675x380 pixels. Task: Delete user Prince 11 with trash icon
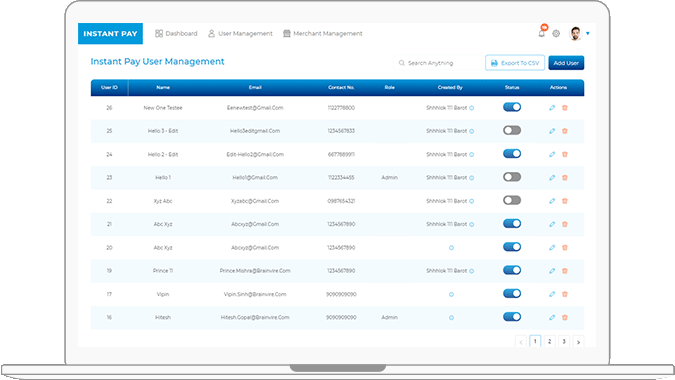565,271
